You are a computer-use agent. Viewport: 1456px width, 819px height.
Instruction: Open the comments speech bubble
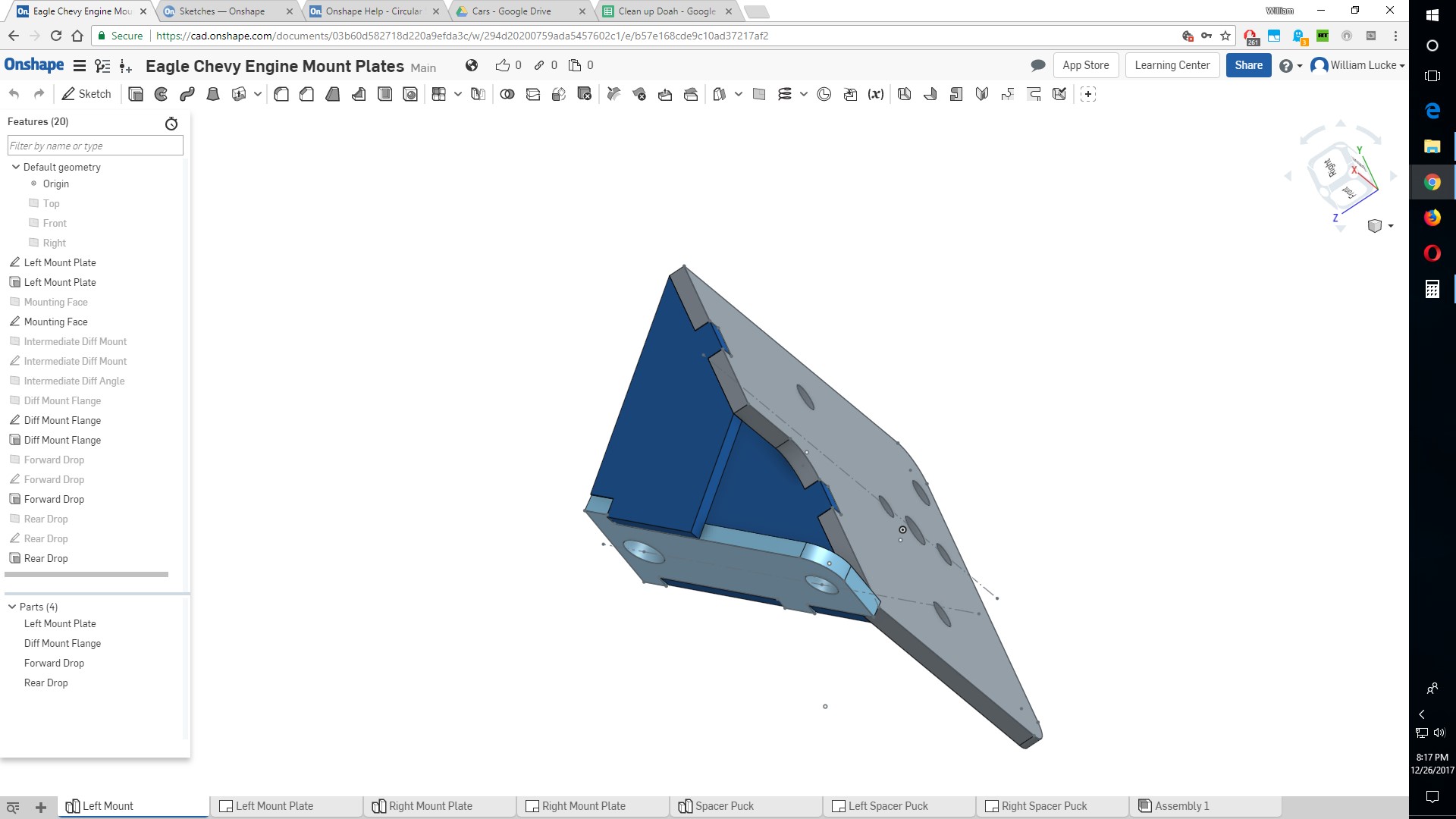pos(1038,66)
